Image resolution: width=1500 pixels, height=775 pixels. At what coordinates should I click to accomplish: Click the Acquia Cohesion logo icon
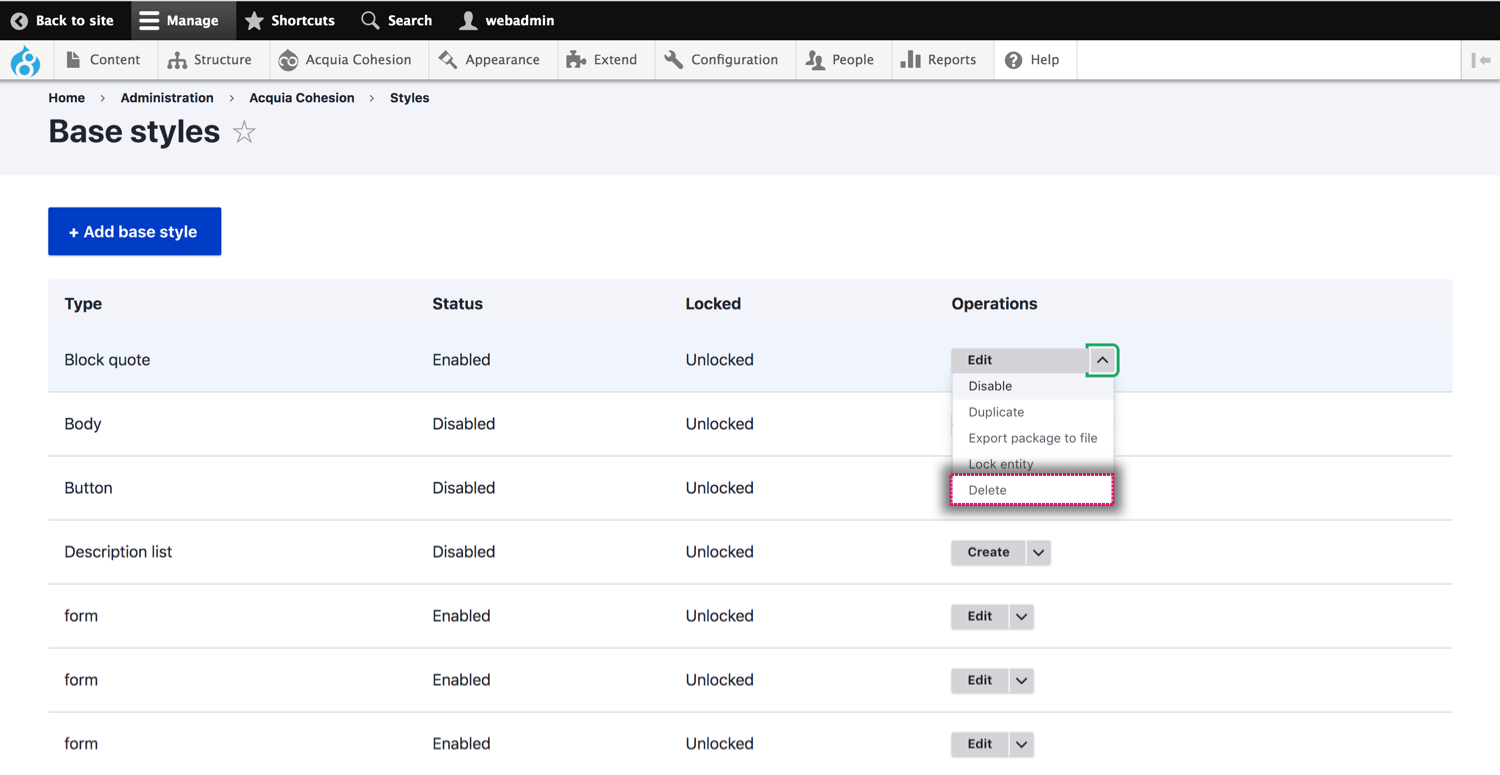pos(288,60)
